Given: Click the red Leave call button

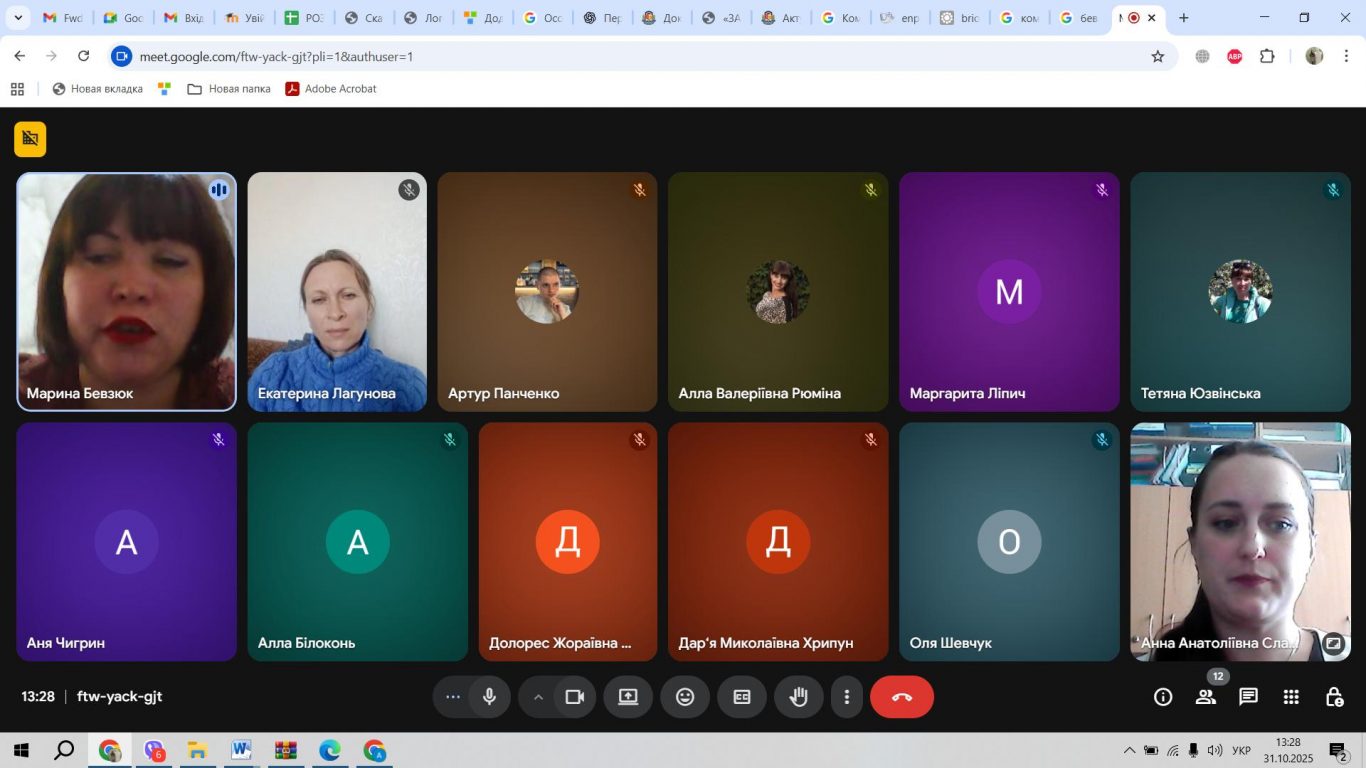Looking at the screenshot, I should point(901,697).
